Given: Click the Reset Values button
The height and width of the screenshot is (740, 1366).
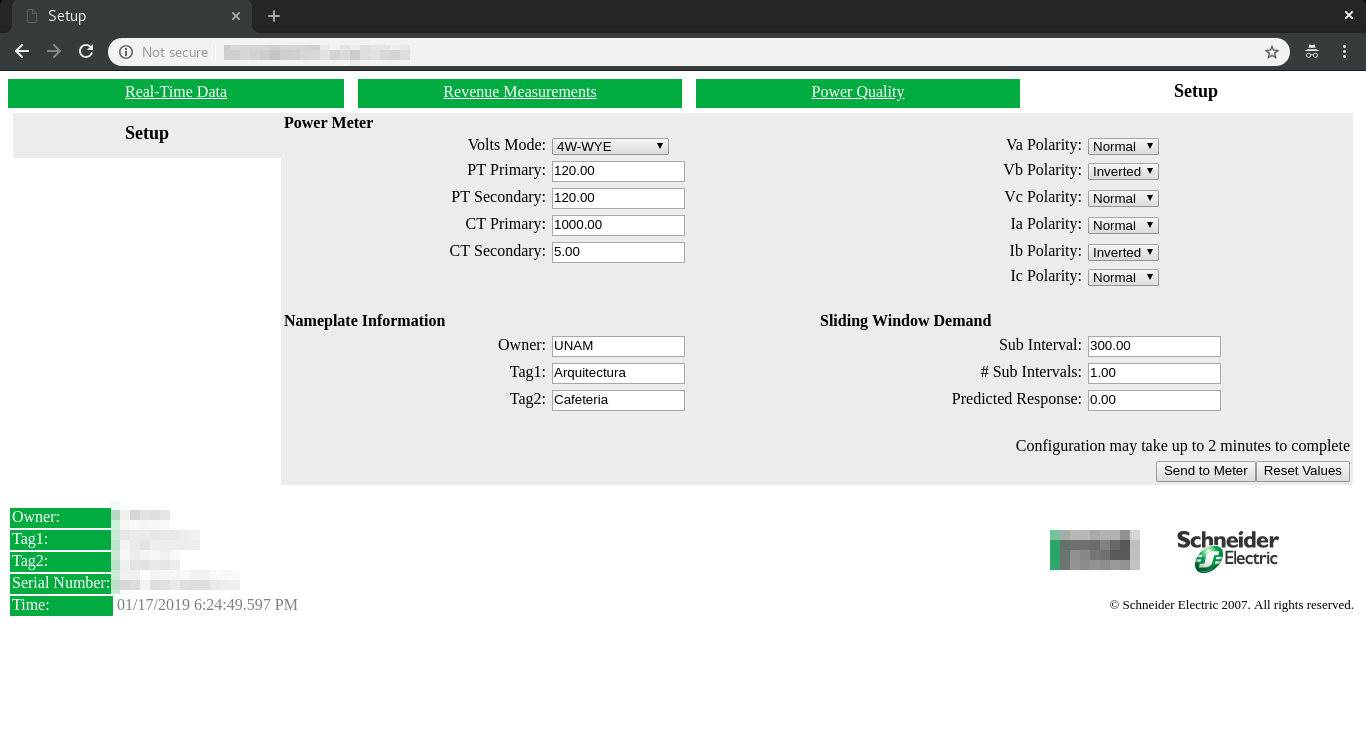Looking at the screenshot, I should click(x=1302, y=471).
